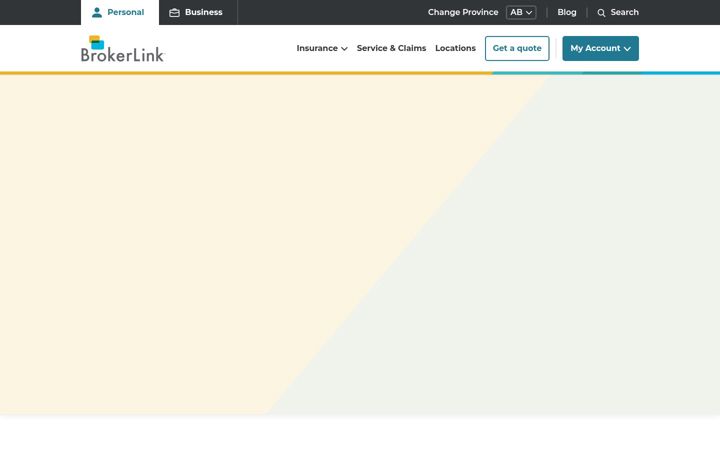
Task: Click the Get a quote button
Action: click(517, 48)
